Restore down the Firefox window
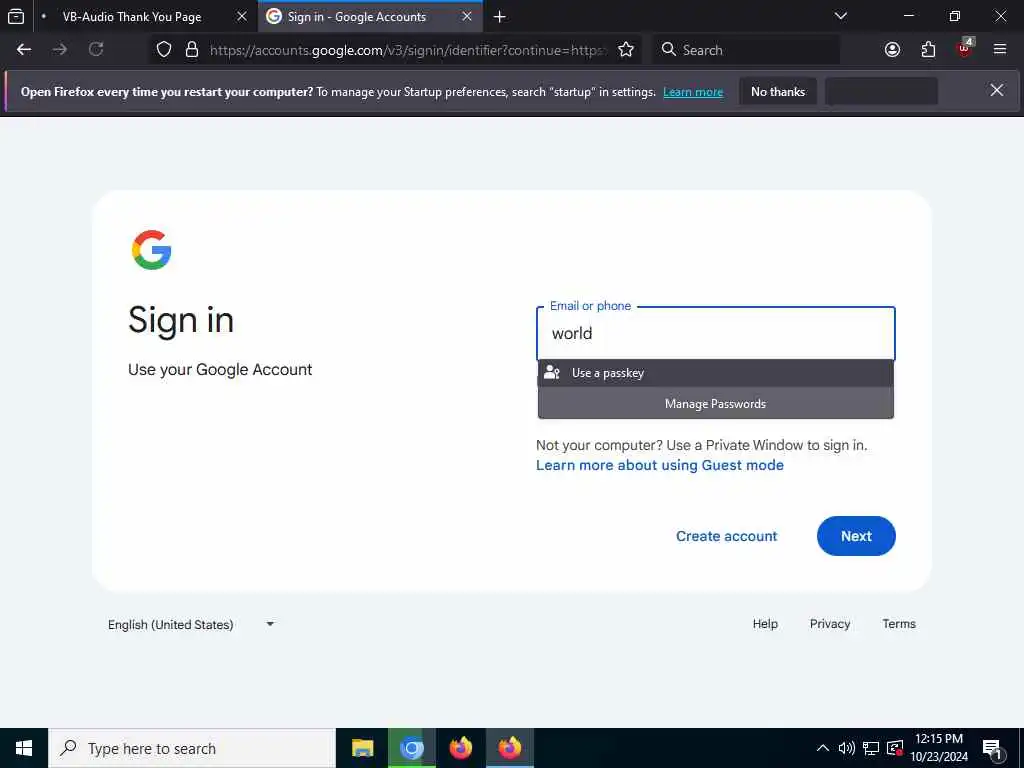1024x768 pixels. pos(955,16)
